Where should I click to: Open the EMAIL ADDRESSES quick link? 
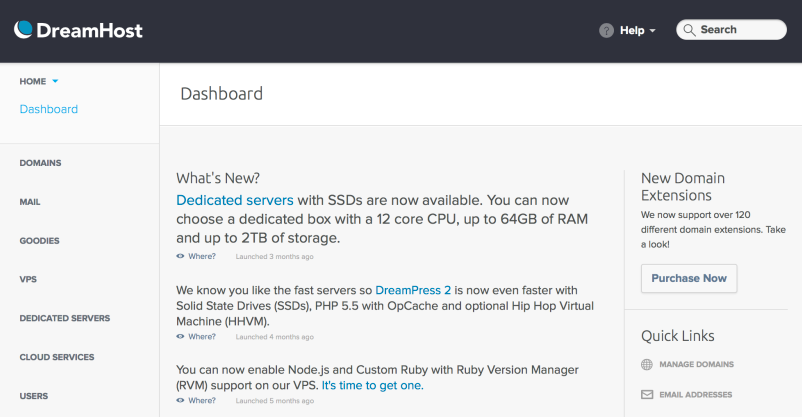696,394
